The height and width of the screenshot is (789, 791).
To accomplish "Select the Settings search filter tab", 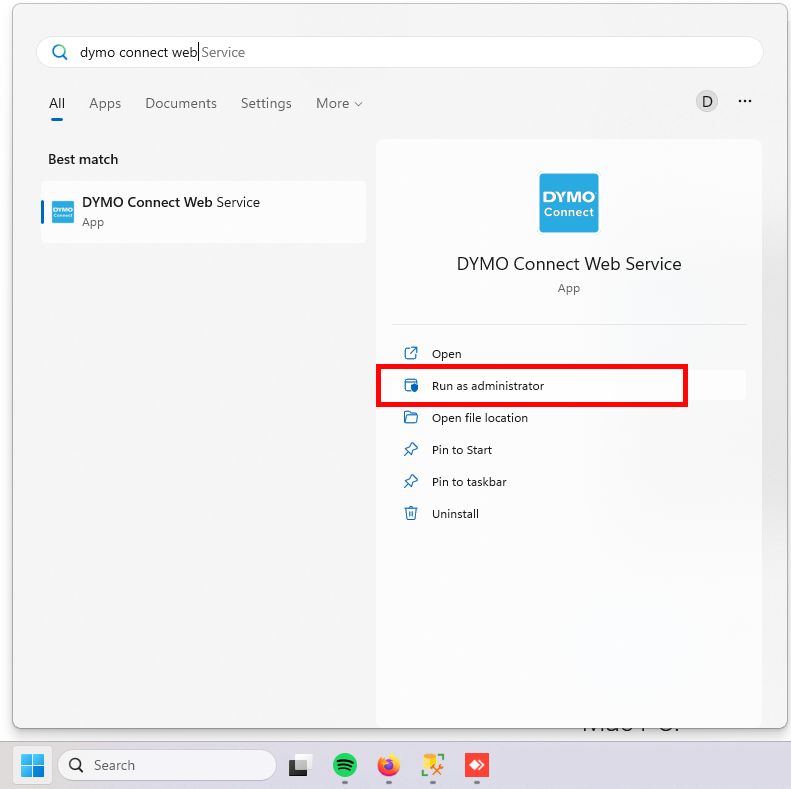I will click(266, 103).
